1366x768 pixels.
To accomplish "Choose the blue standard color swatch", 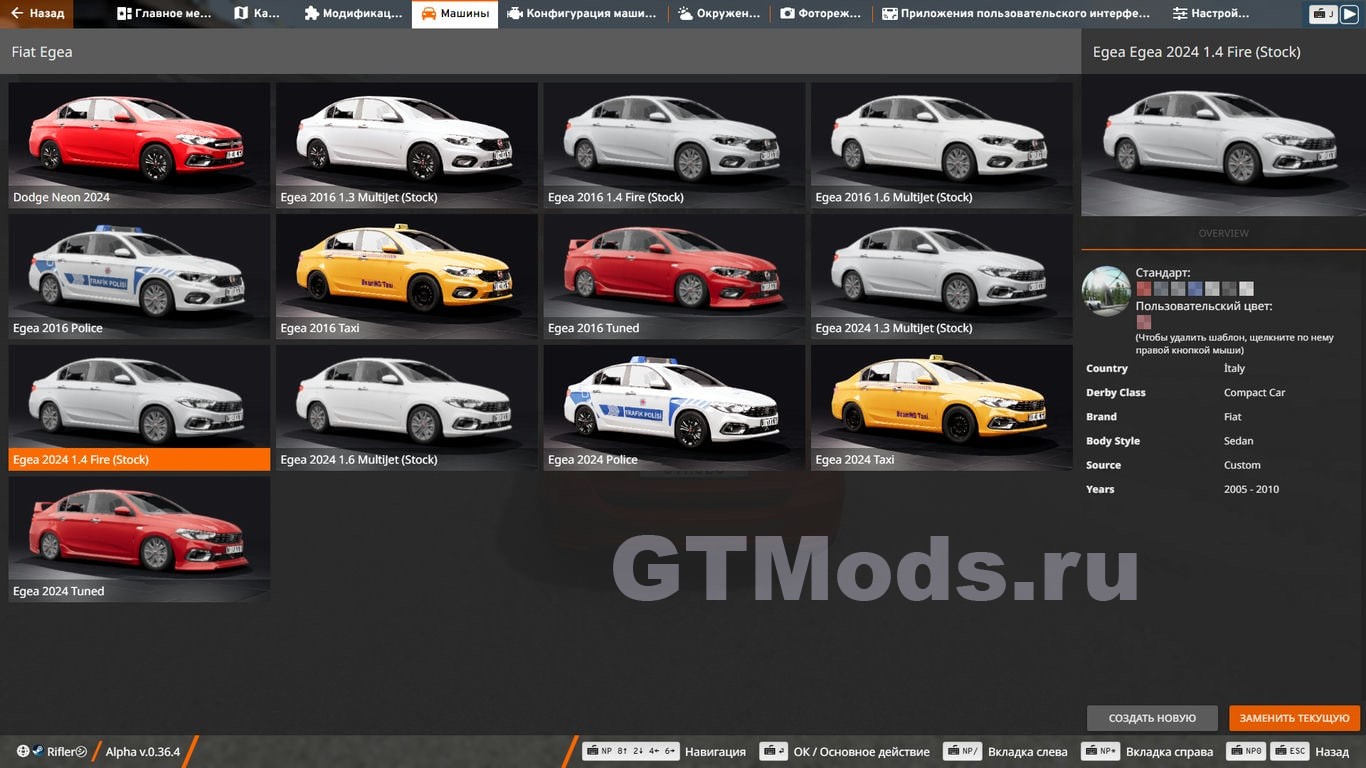I will click(x=1194, y=289).
